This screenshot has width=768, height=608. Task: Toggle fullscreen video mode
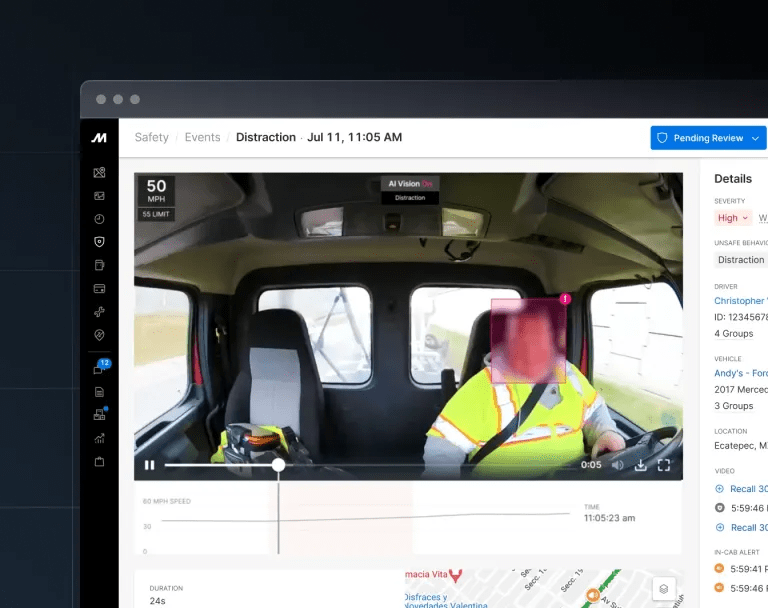(664, 465)
